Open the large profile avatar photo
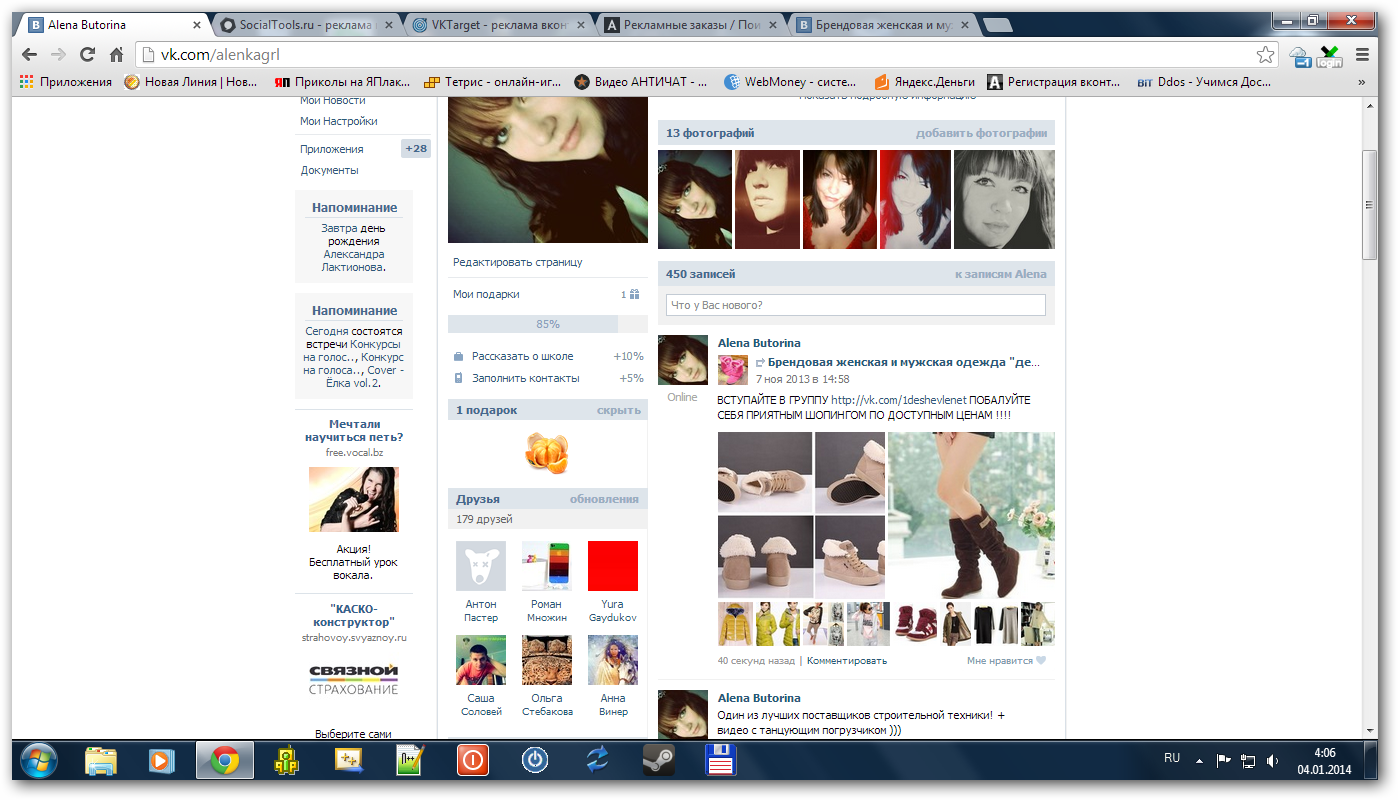This screenshot has height=800, width=1398. tap(547, 171)
